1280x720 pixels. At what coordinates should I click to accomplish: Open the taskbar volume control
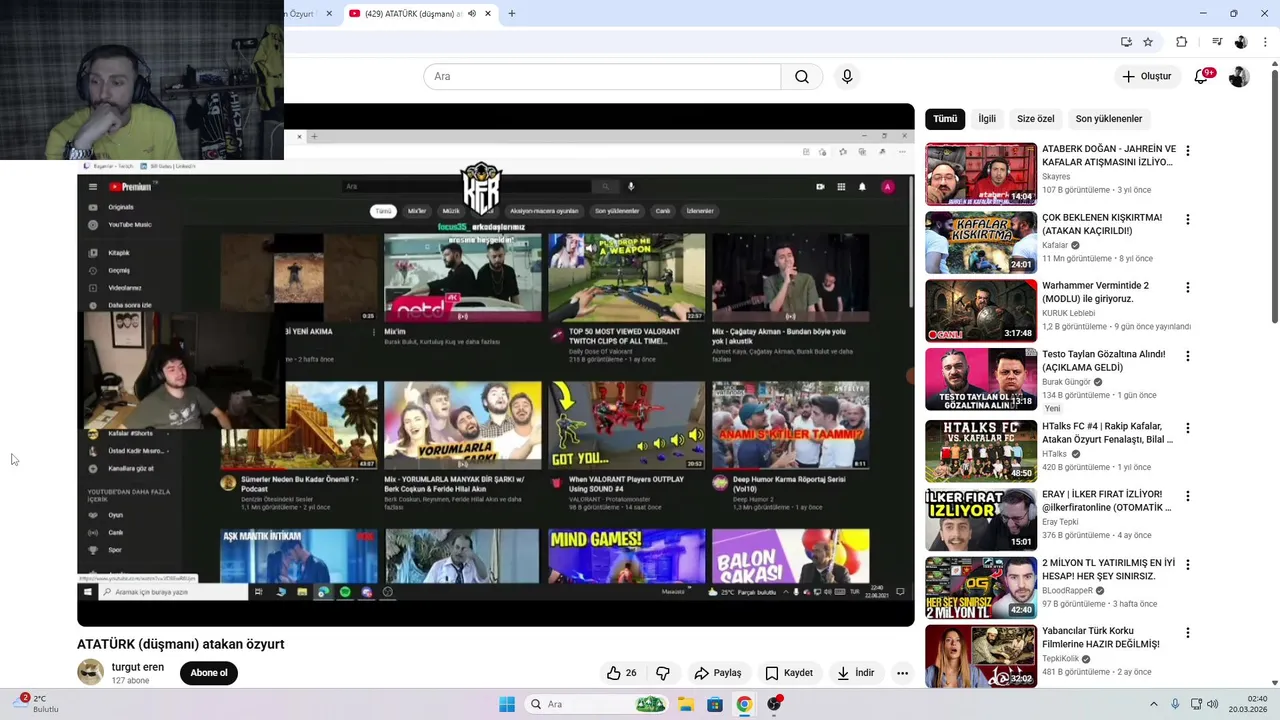pyautogui.click(x=1213, y=704)
